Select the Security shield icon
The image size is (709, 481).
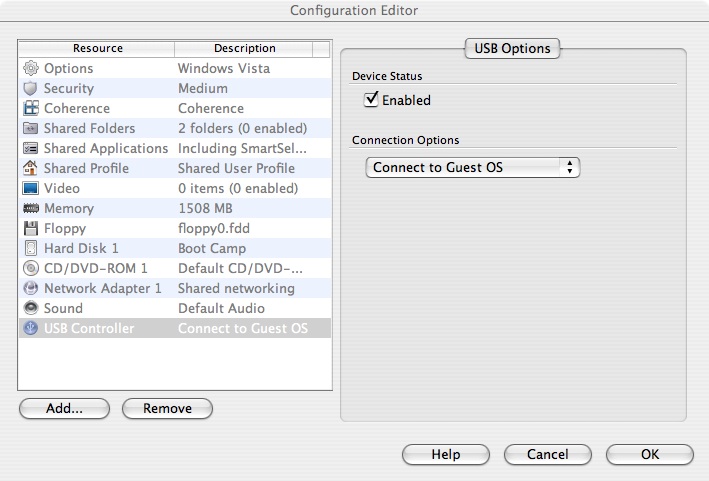click(x=31, y=88)
